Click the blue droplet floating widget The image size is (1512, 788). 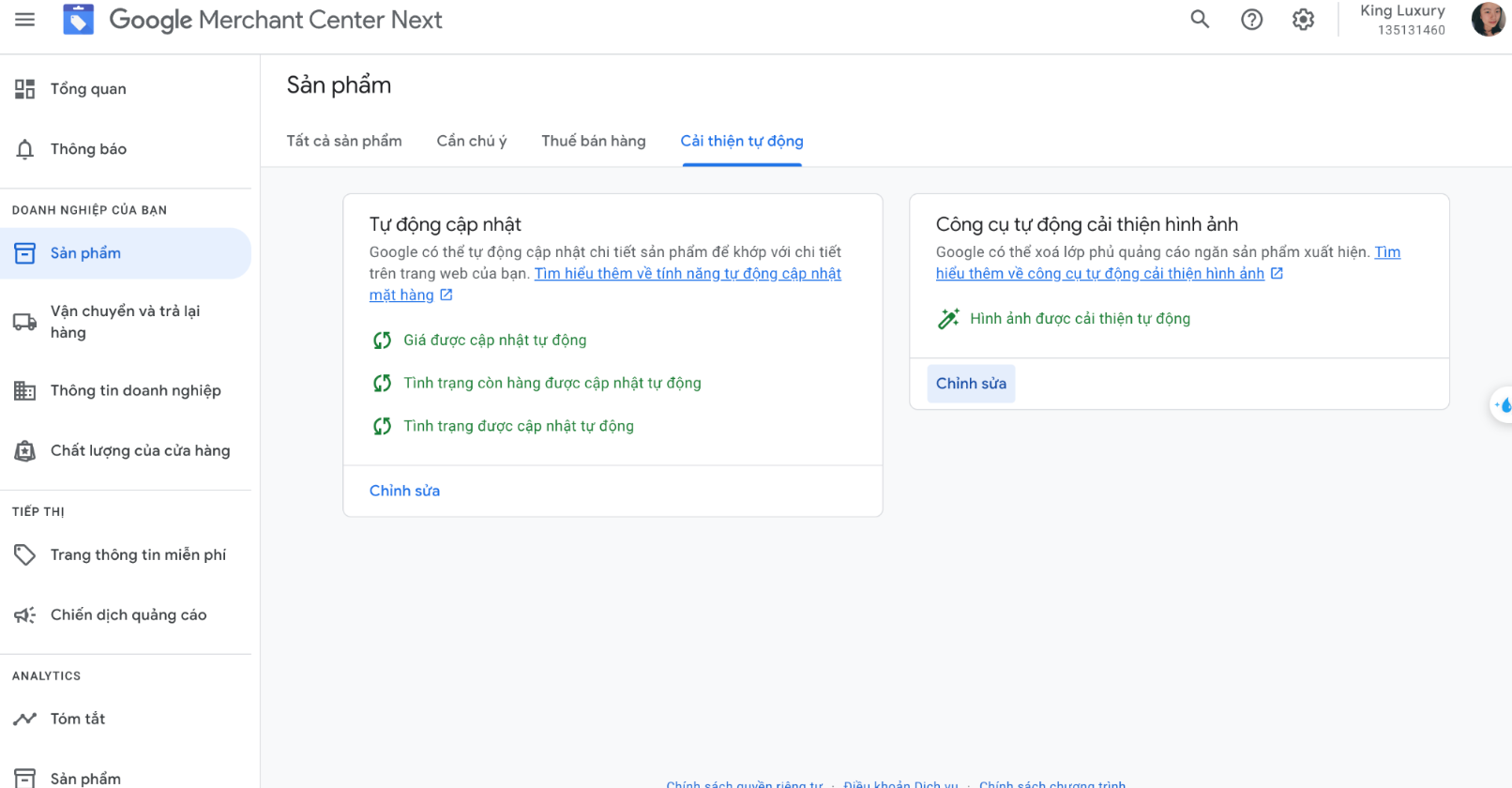coord(1503,405)
